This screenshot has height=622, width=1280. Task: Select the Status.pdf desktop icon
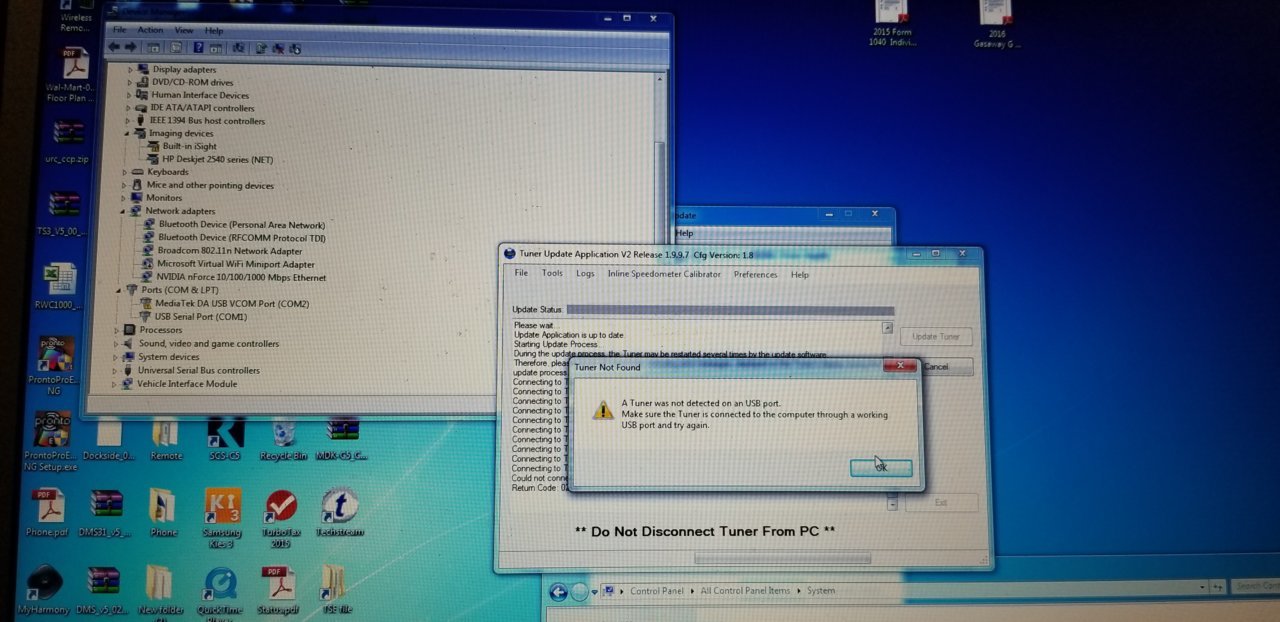(x=277, y=590)
